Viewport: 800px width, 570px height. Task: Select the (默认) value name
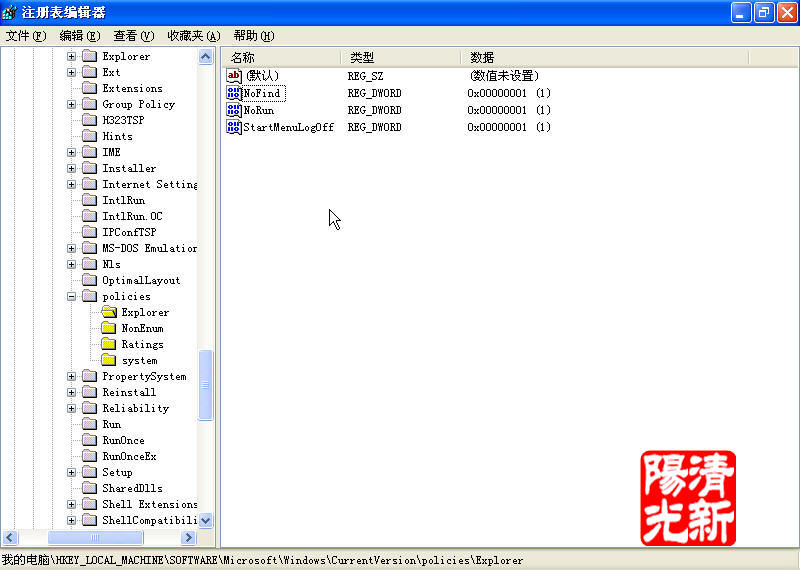pos(262,76)
